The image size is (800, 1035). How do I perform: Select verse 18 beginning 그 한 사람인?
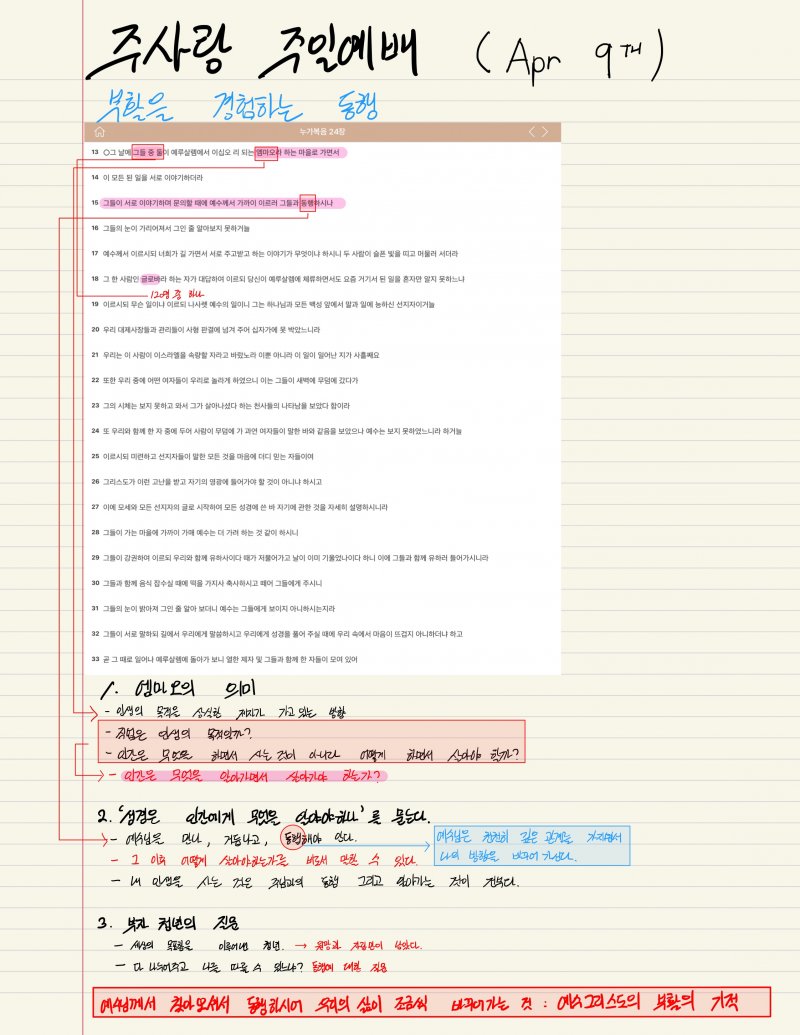click(x=278, y=279)
